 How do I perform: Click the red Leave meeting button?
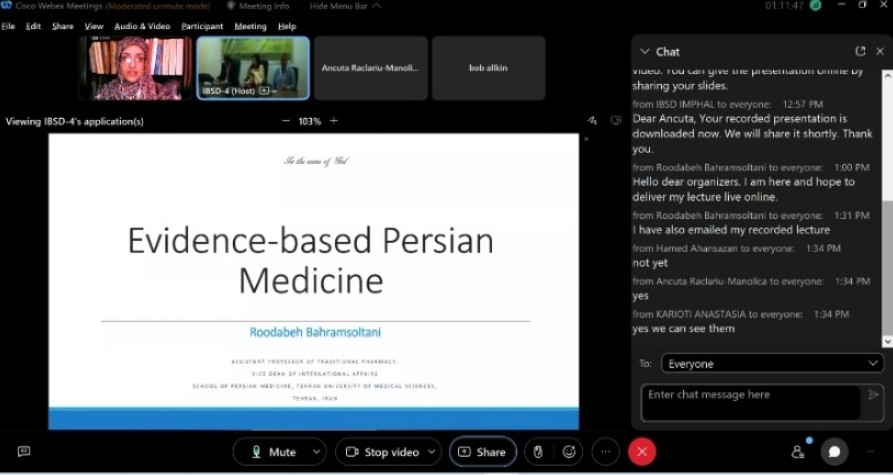(x=642, y=452)
